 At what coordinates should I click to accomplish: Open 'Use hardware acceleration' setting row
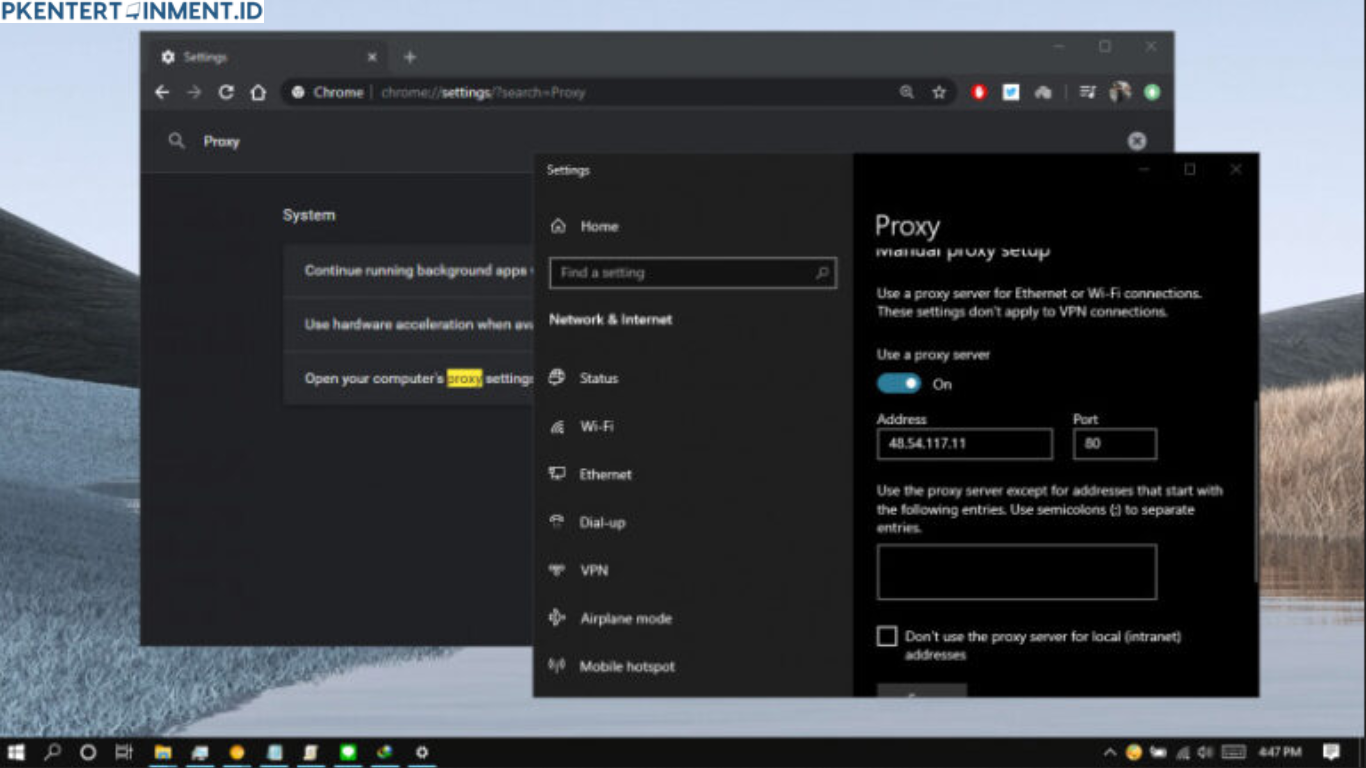[x=409, y=324]
